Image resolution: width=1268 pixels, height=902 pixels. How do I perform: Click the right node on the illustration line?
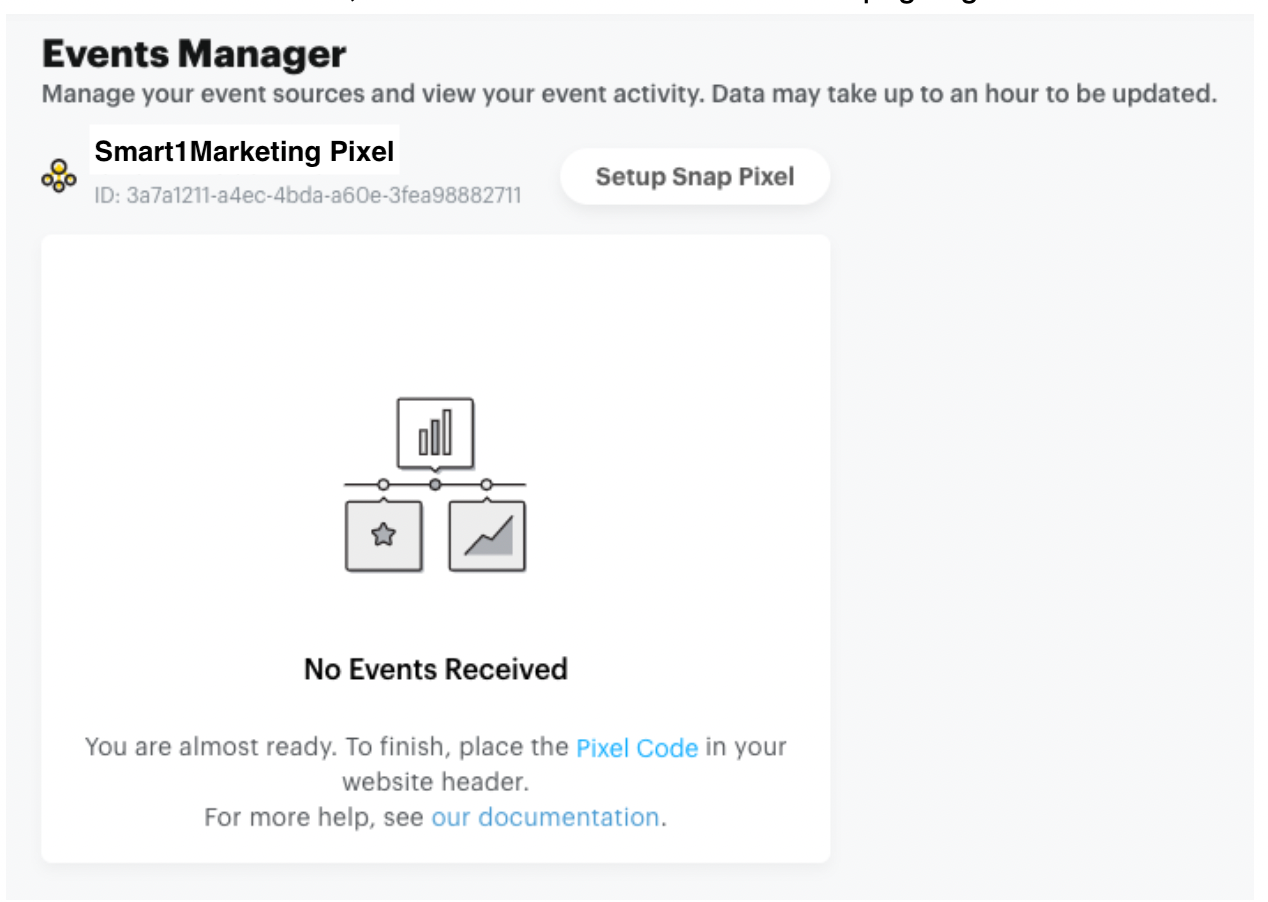[487, 485]
